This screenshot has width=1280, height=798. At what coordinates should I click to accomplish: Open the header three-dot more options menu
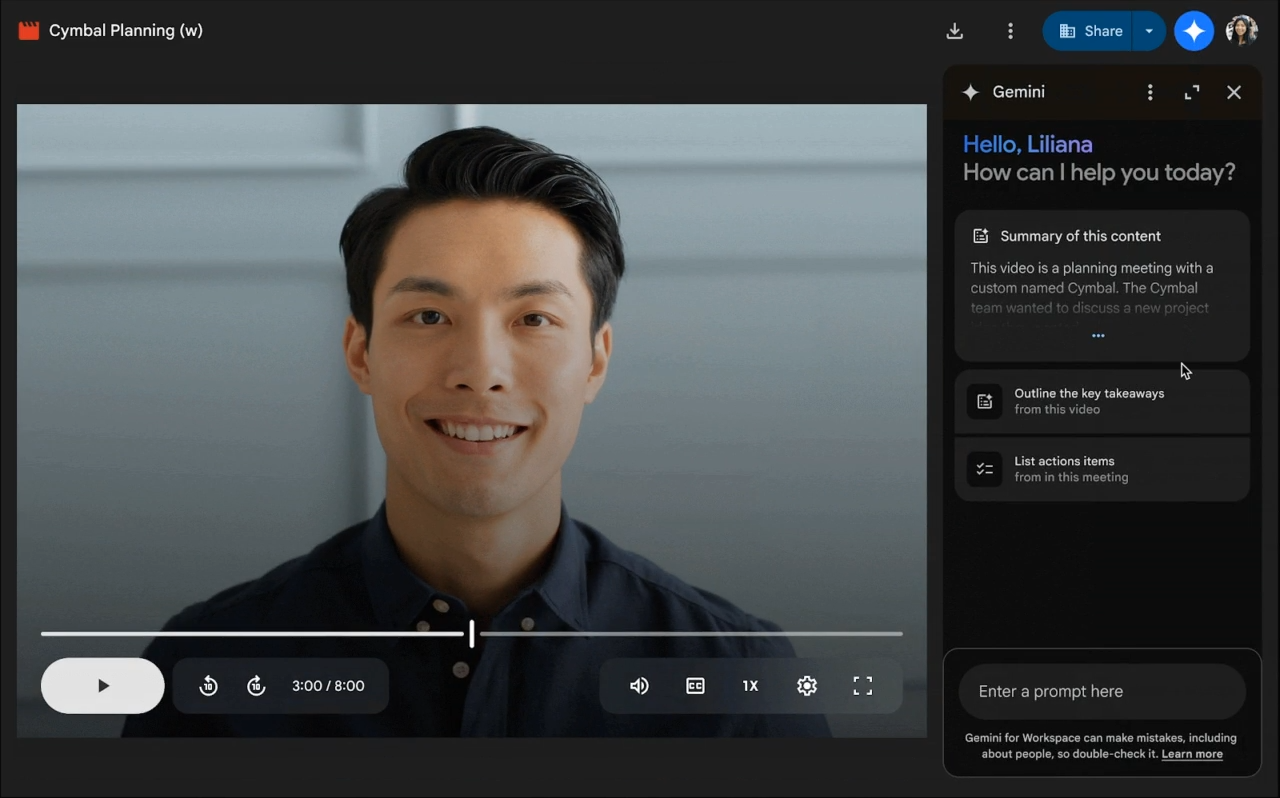click(1010, 31)
